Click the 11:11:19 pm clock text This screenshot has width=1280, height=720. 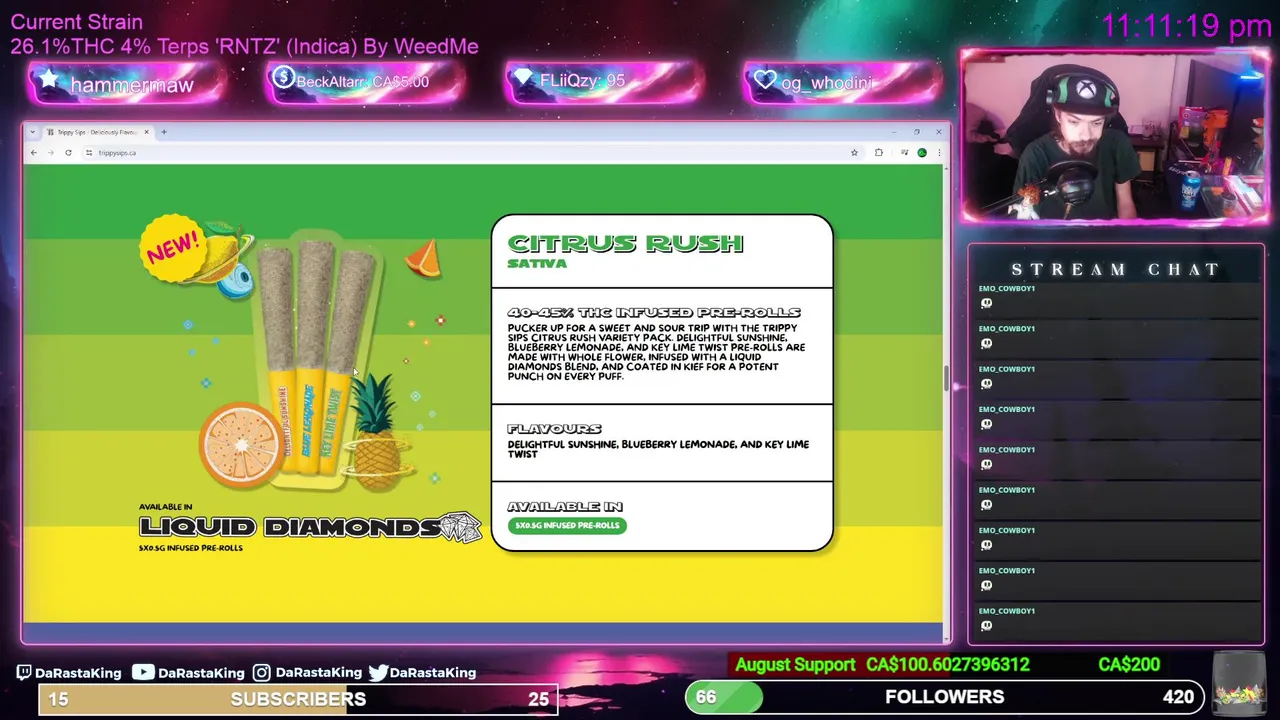tap(1186, 26)
